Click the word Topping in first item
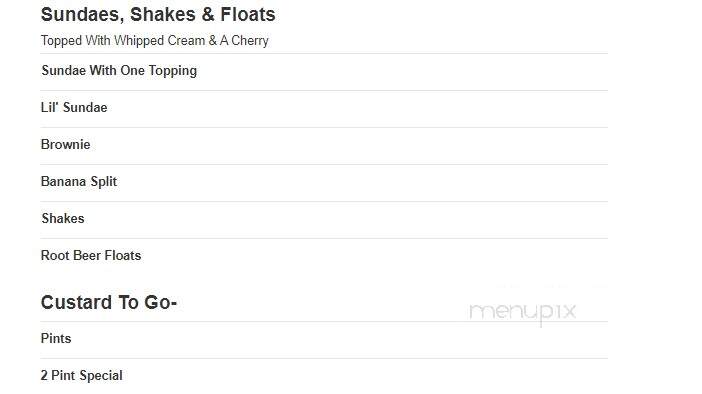Screen dimensions: 702x394 click(173, 71)
